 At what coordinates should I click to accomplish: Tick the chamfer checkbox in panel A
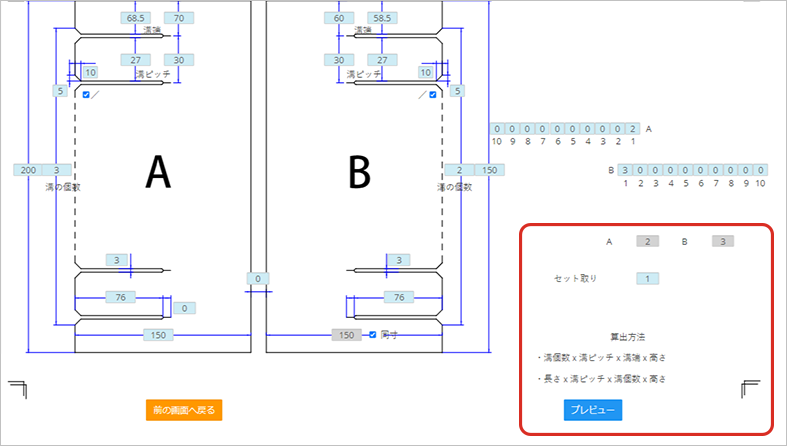[86, 94]
